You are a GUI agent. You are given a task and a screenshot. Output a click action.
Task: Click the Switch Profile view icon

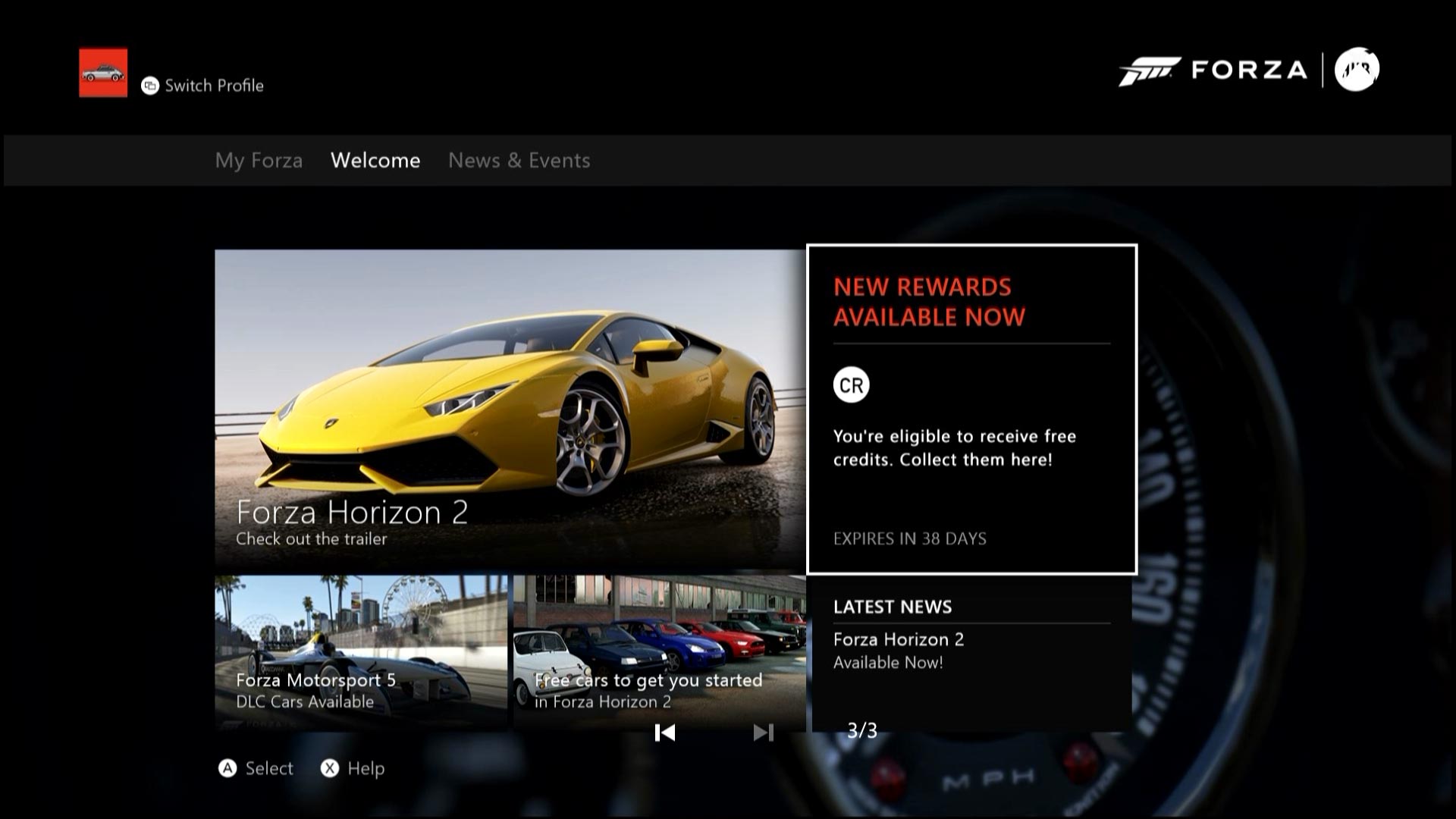(x=150, y=86)
